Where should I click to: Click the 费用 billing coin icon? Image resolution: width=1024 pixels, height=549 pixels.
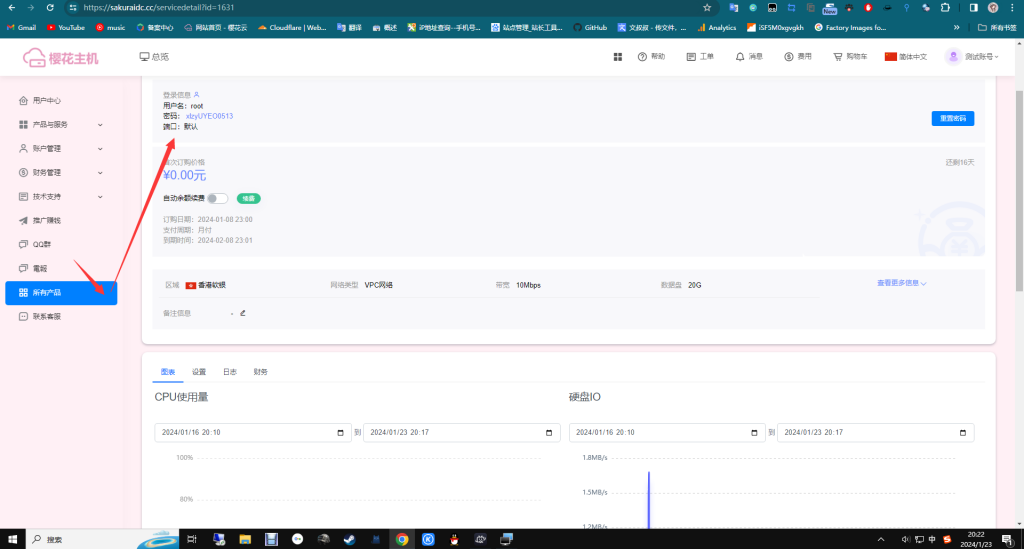click(x=789, y=57)
